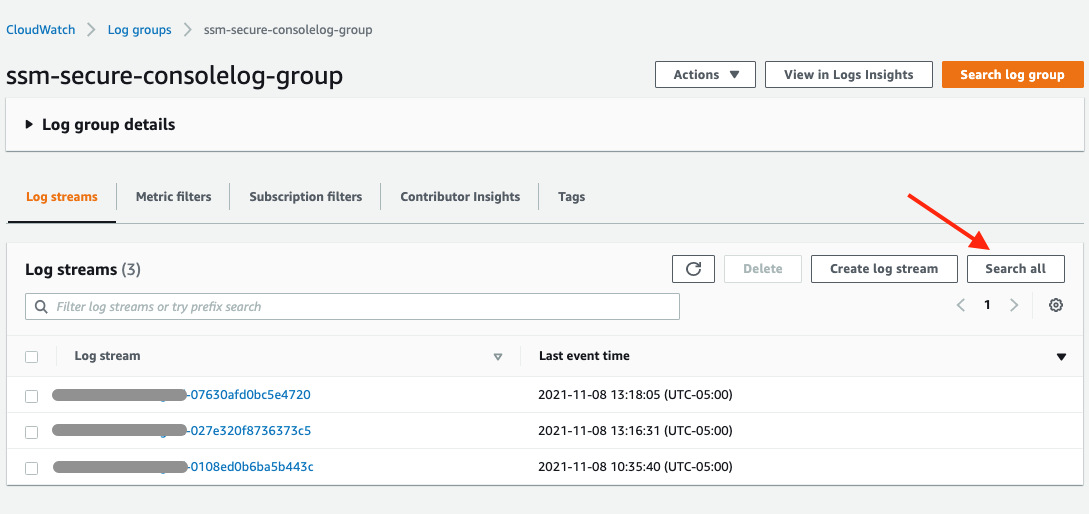Open Subscription filters tab
Screen dimensions: 1089x514
pos(306,197)
